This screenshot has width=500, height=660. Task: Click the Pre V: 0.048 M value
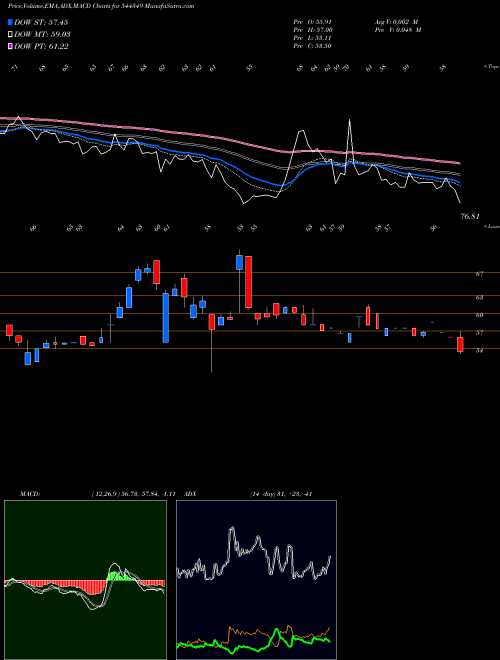[398, 30]
